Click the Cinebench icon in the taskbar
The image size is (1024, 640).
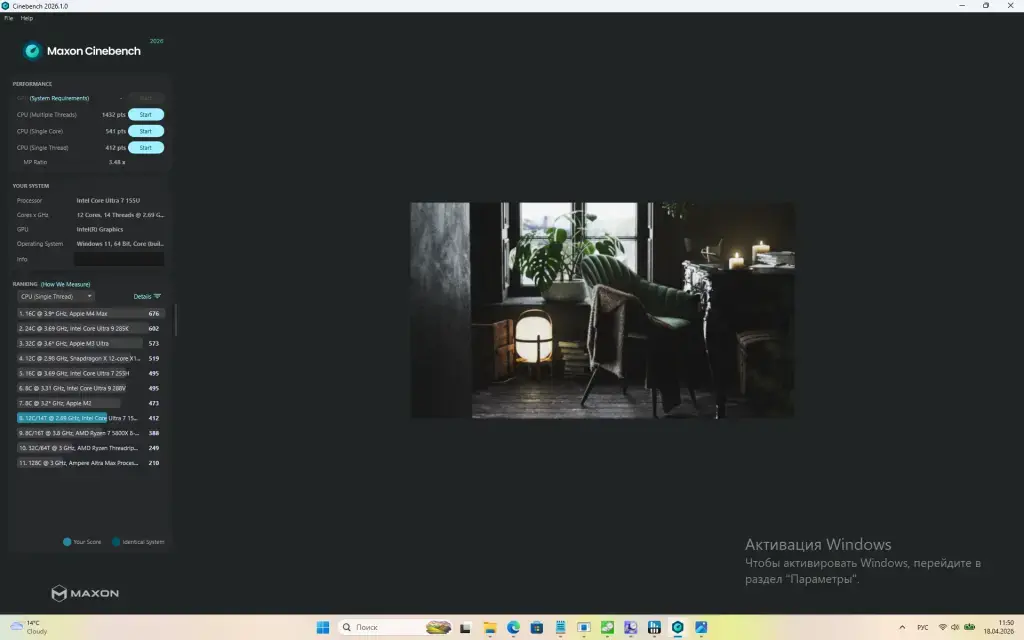[x=678, y=627]
